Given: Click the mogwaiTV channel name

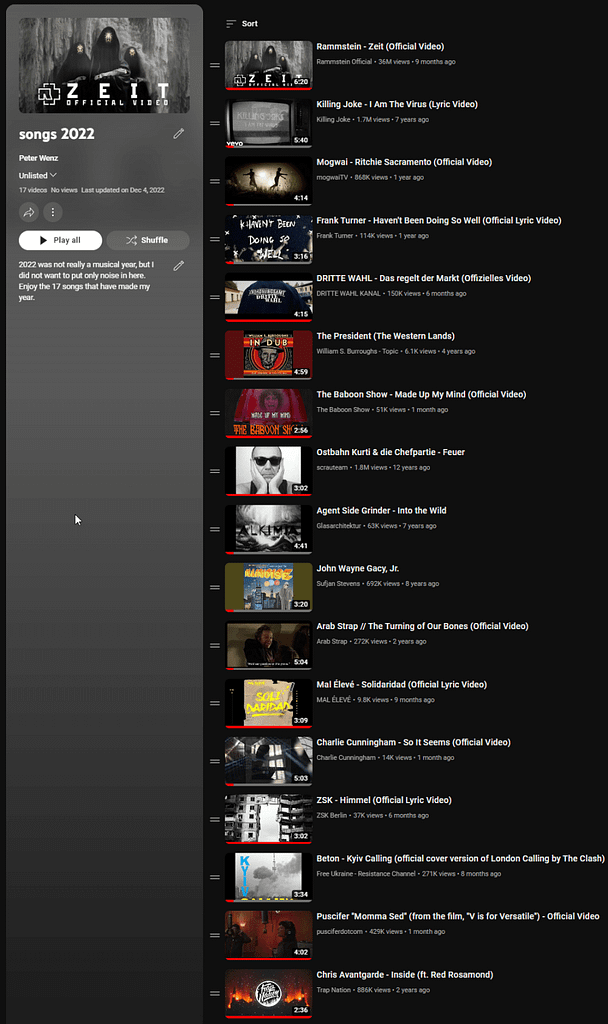Looking at the screenshot, I should point(332,178).
